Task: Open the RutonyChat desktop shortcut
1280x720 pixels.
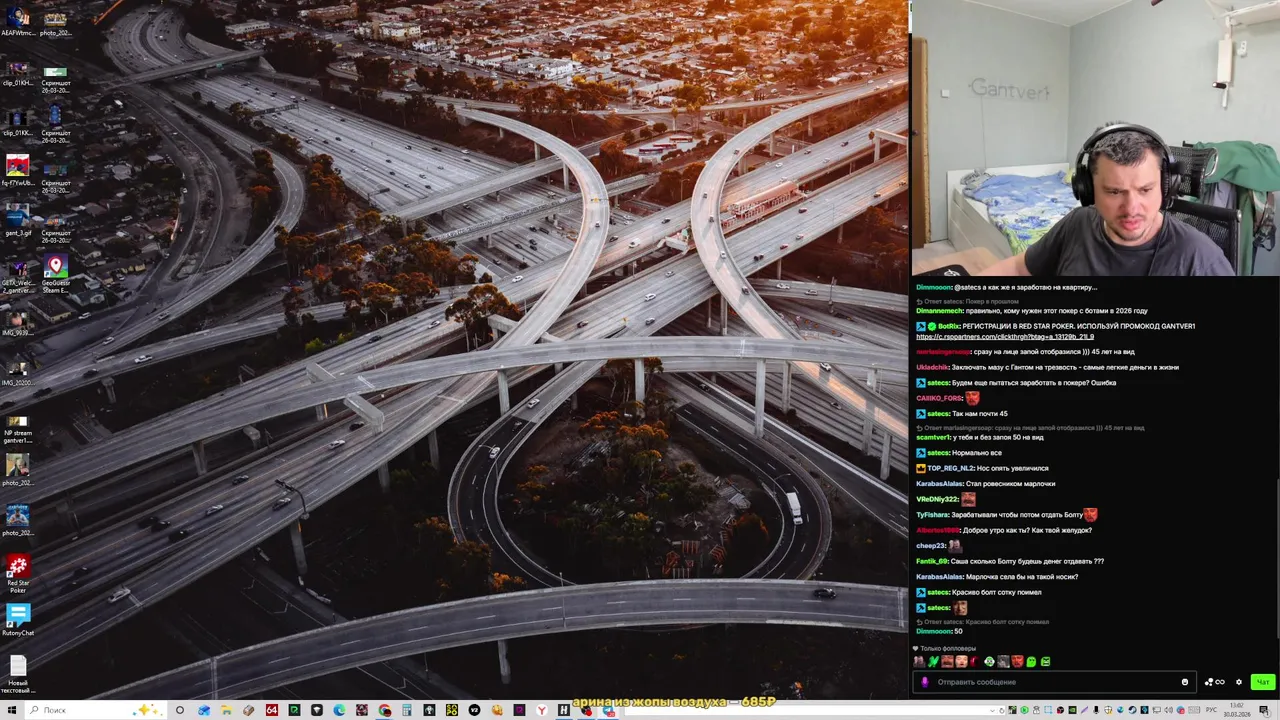Action: (x=18, y=620)
